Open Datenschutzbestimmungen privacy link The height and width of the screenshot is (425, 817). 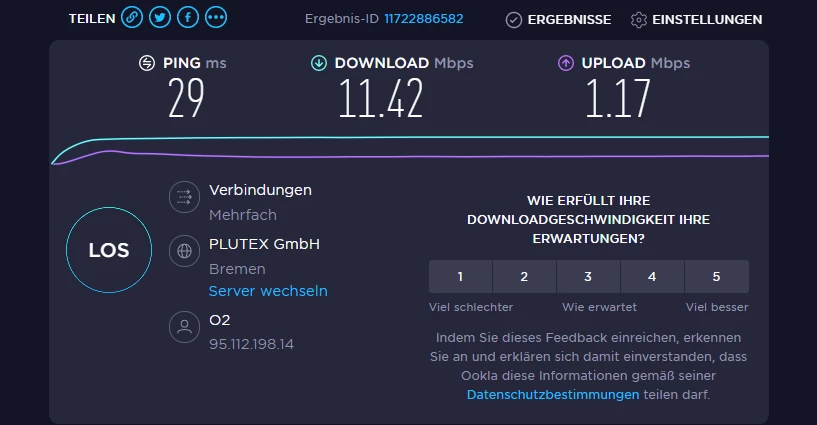pos(553,395)
